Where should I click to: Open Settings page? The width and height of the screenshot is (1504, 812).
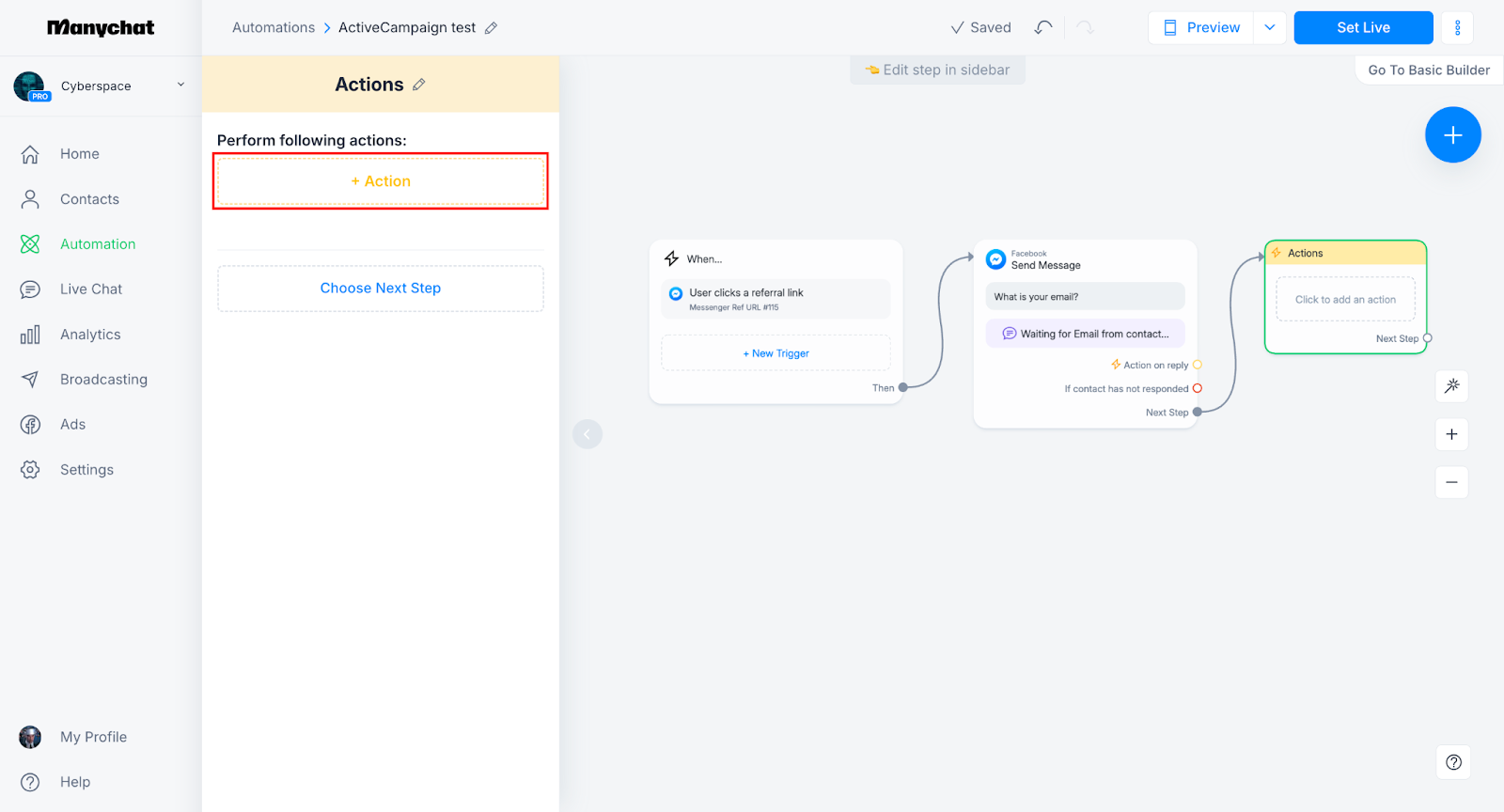tap(86, 470)
